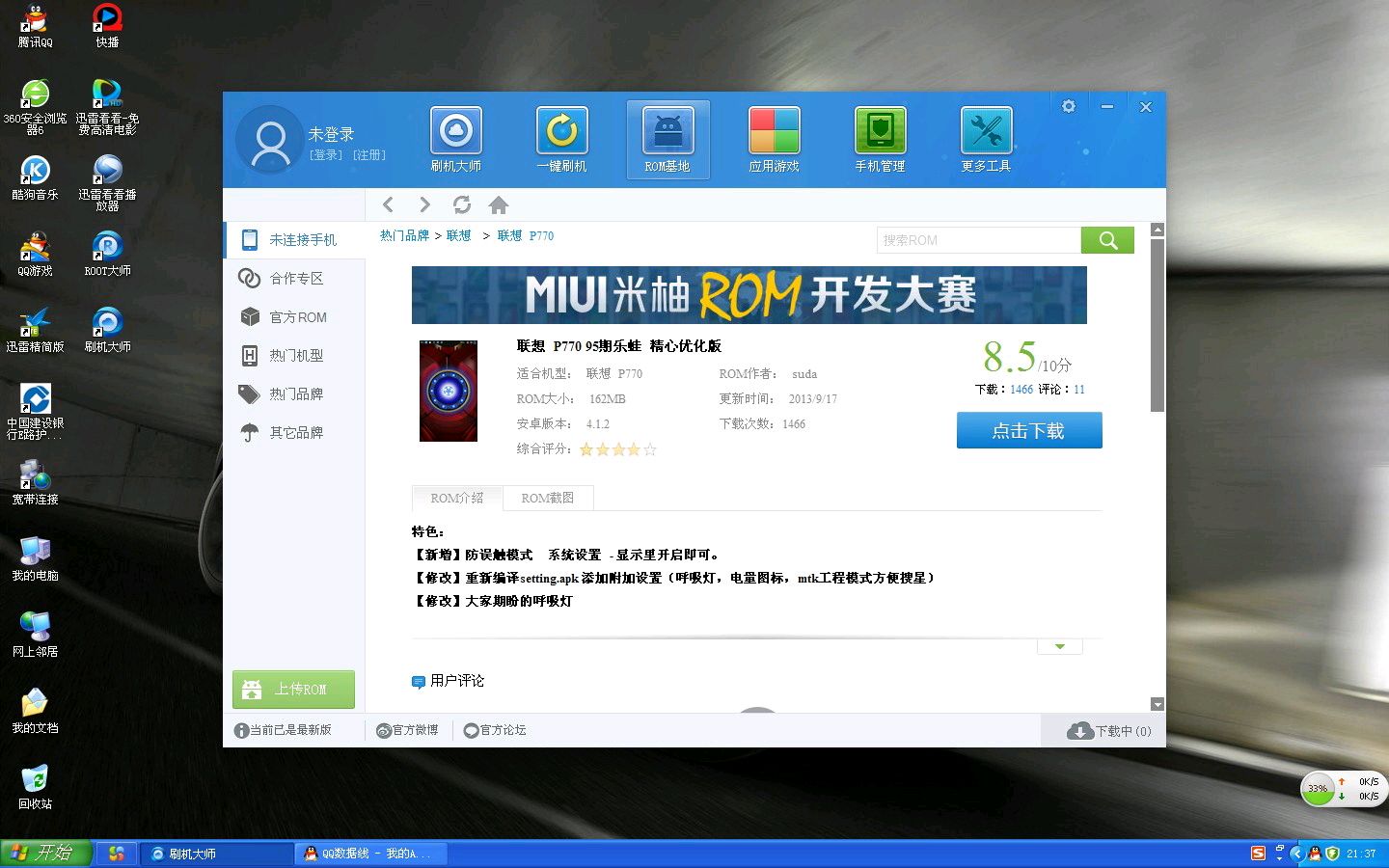Click the user avatar icon
Screen dimensions: 1389x868
pyautogui.click(x=270, y=141)
